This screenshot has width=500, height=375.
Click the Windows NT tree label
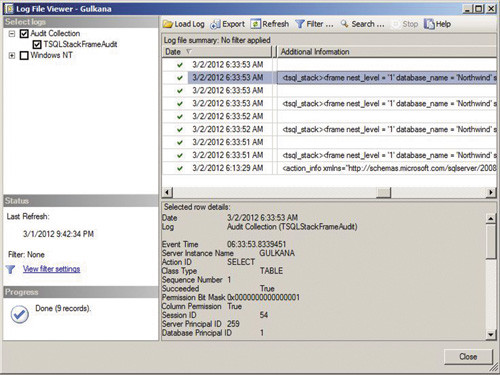(x=51, y=55)
